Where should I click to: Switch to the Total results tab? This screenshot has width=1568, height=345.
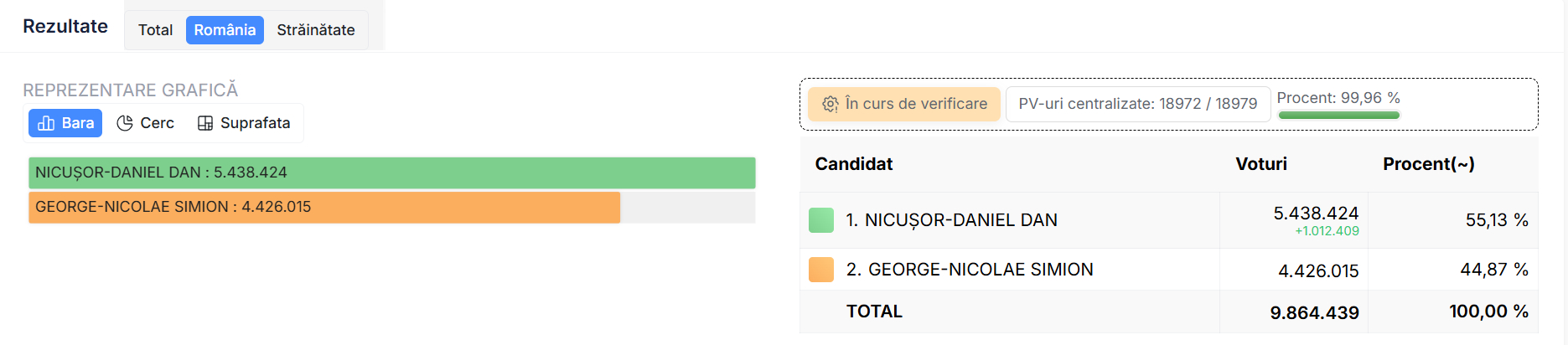pyautogui.click(x=155, y=30)
